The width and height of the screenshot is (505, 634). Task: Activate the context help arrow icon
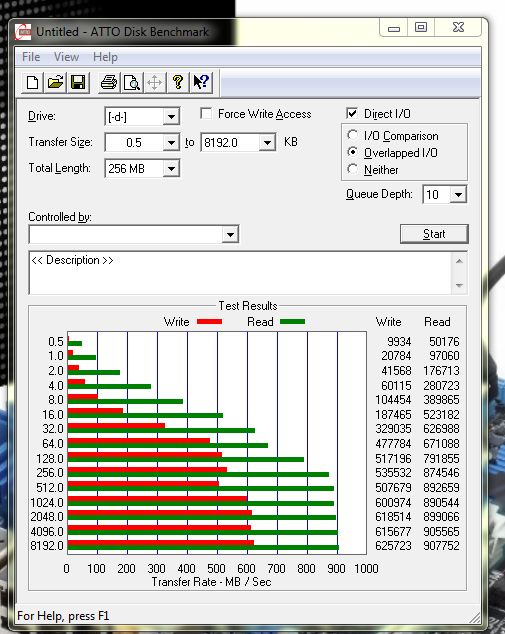(201, 82)
